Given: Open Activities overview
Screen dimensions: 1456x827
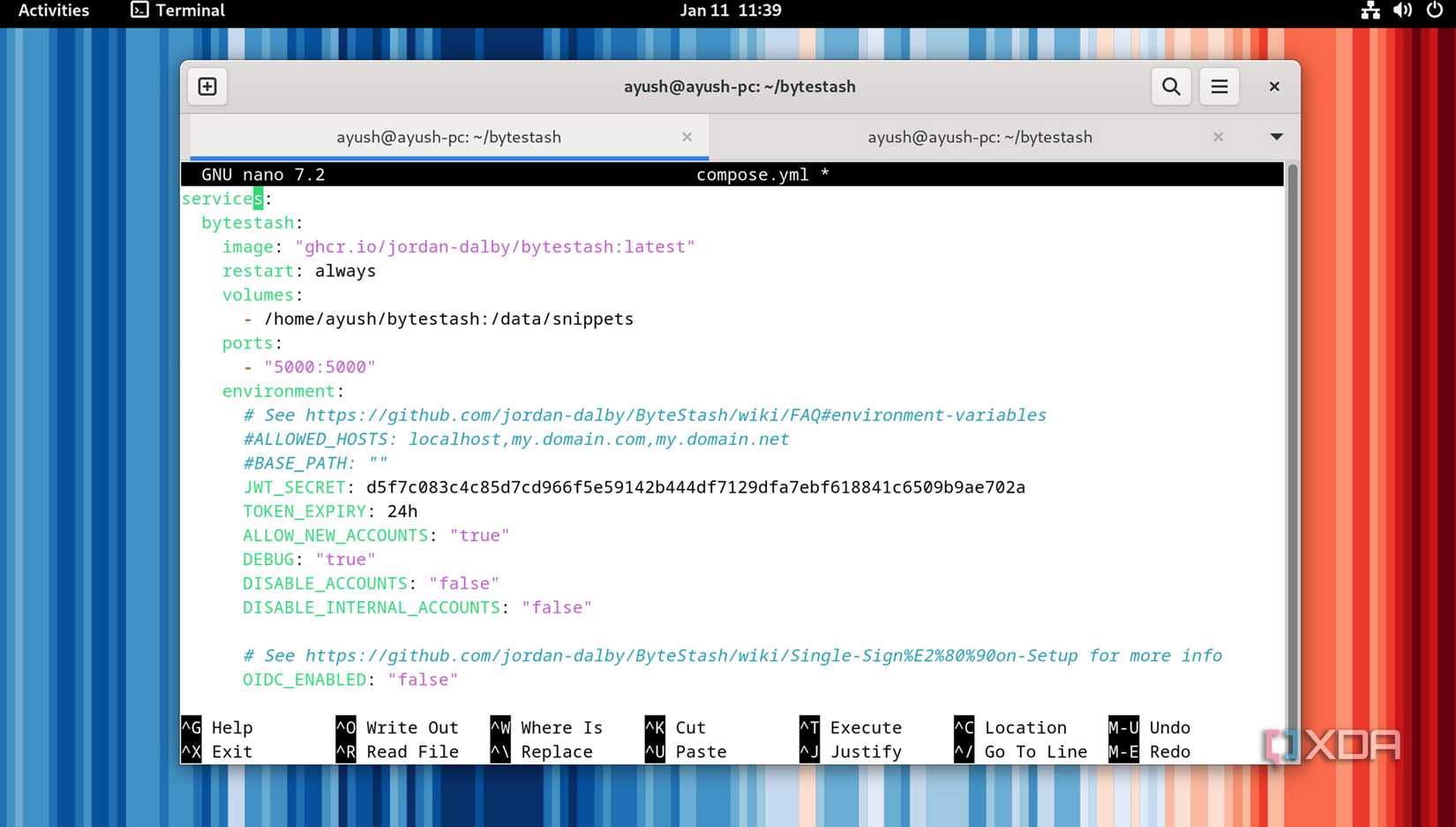Looking at the screenshot, I should pos(53,11).
